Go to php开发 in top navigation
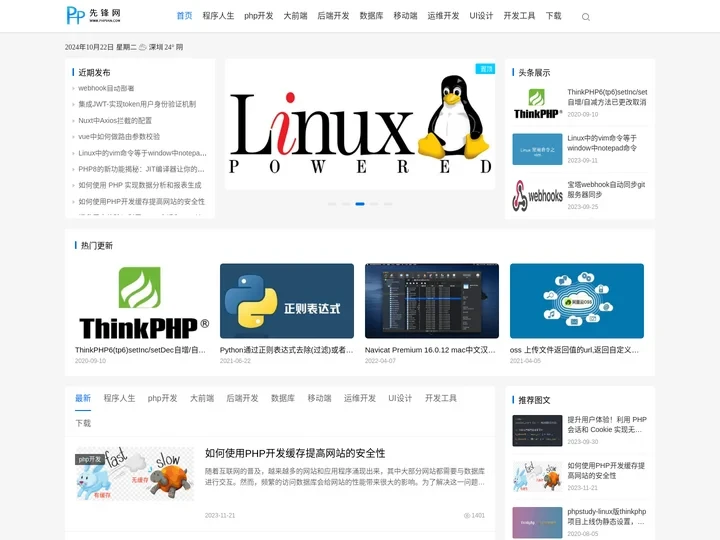This screenshot has height=540, width=720. click(259, 16)
